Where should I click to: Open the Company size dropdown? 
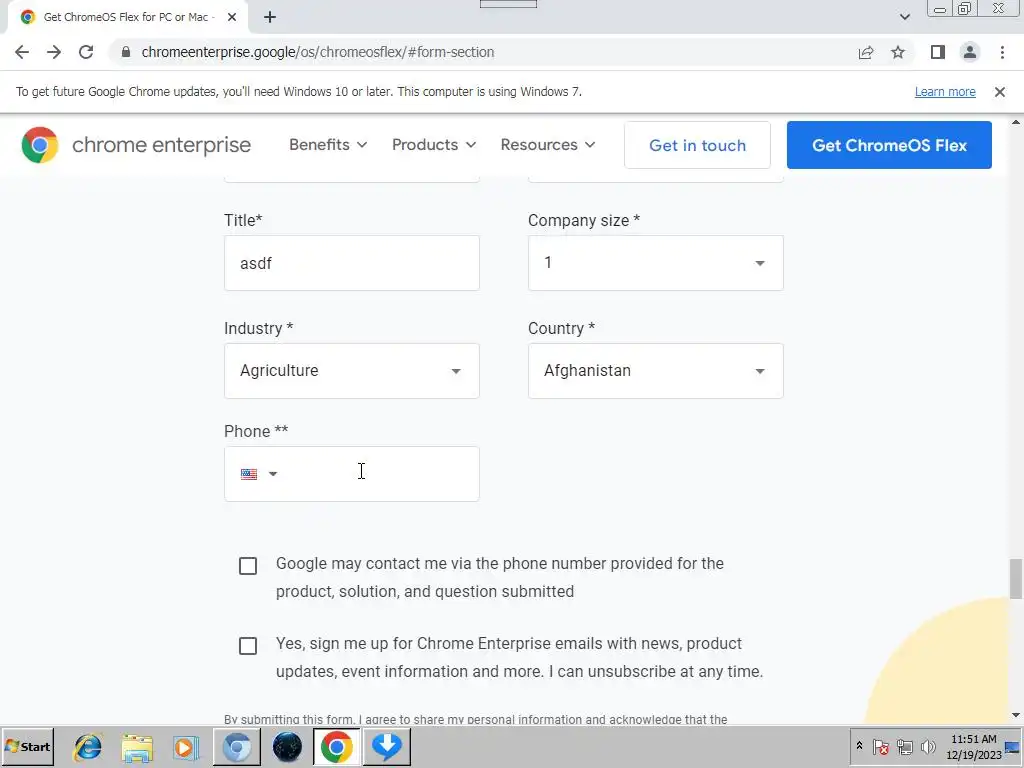(655, 263)
